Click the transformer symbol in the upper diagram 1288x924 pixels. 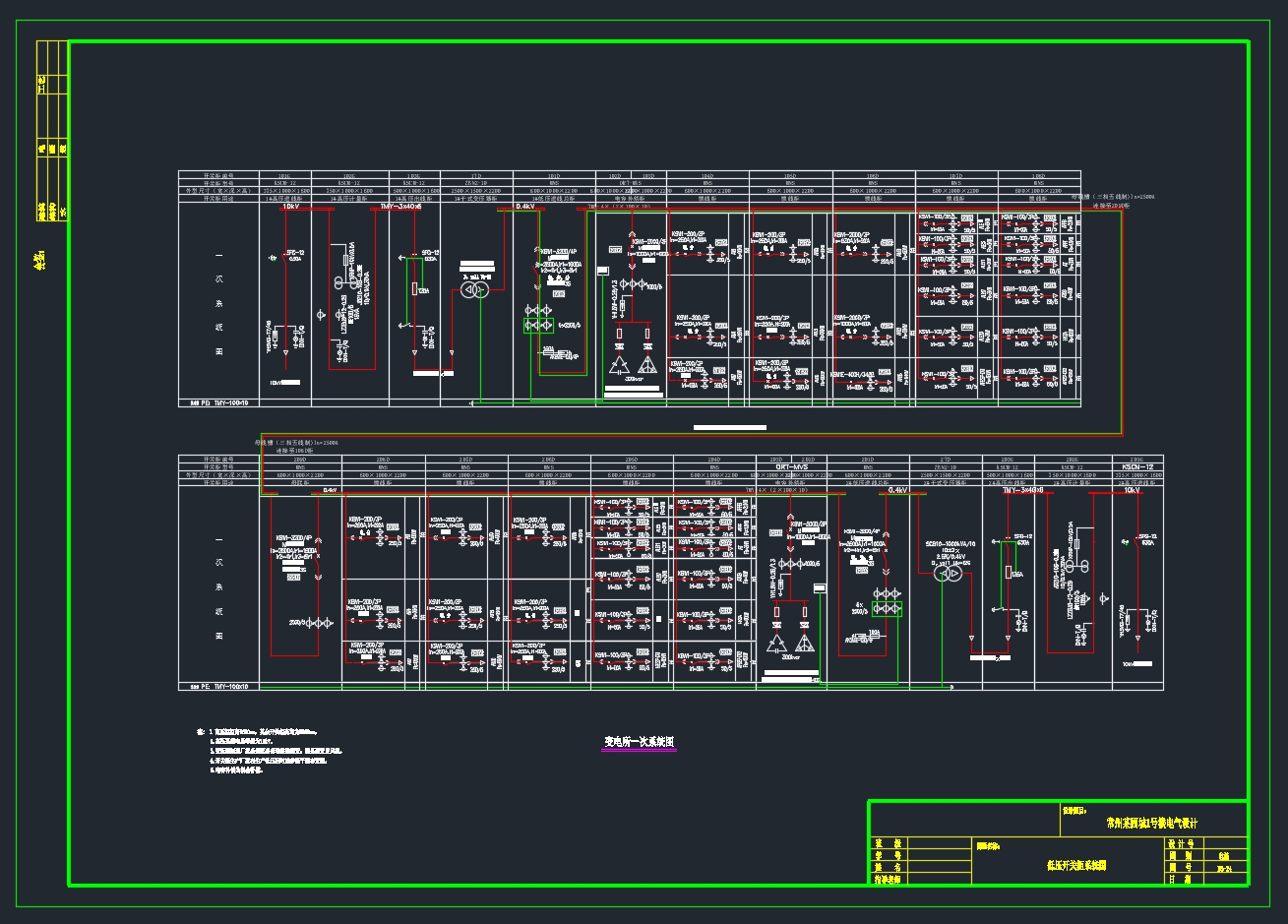pos(475,290)
